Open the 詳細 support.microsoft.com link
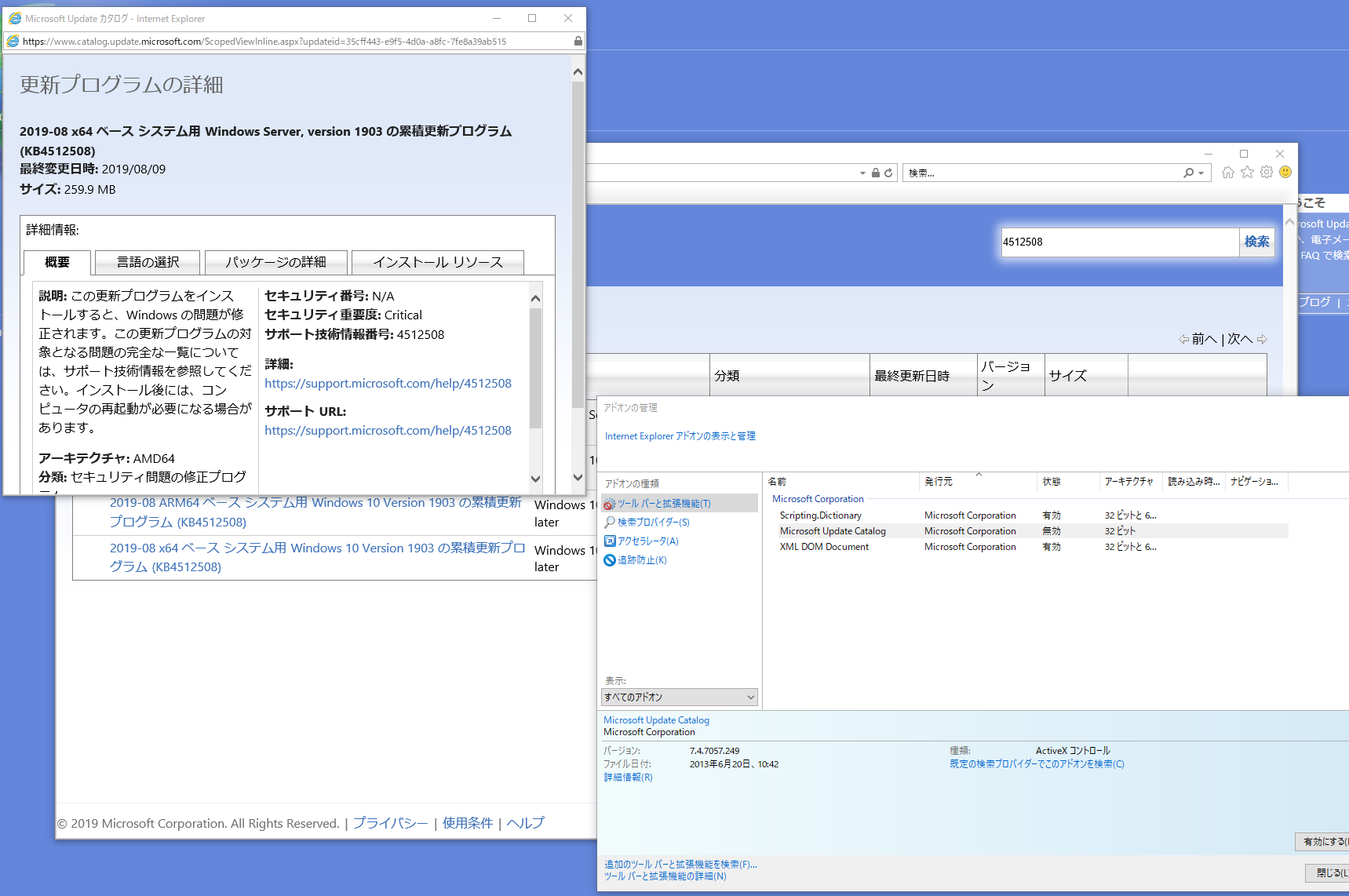This screenshot has height=896, width=1349. (x=388, y=384)
